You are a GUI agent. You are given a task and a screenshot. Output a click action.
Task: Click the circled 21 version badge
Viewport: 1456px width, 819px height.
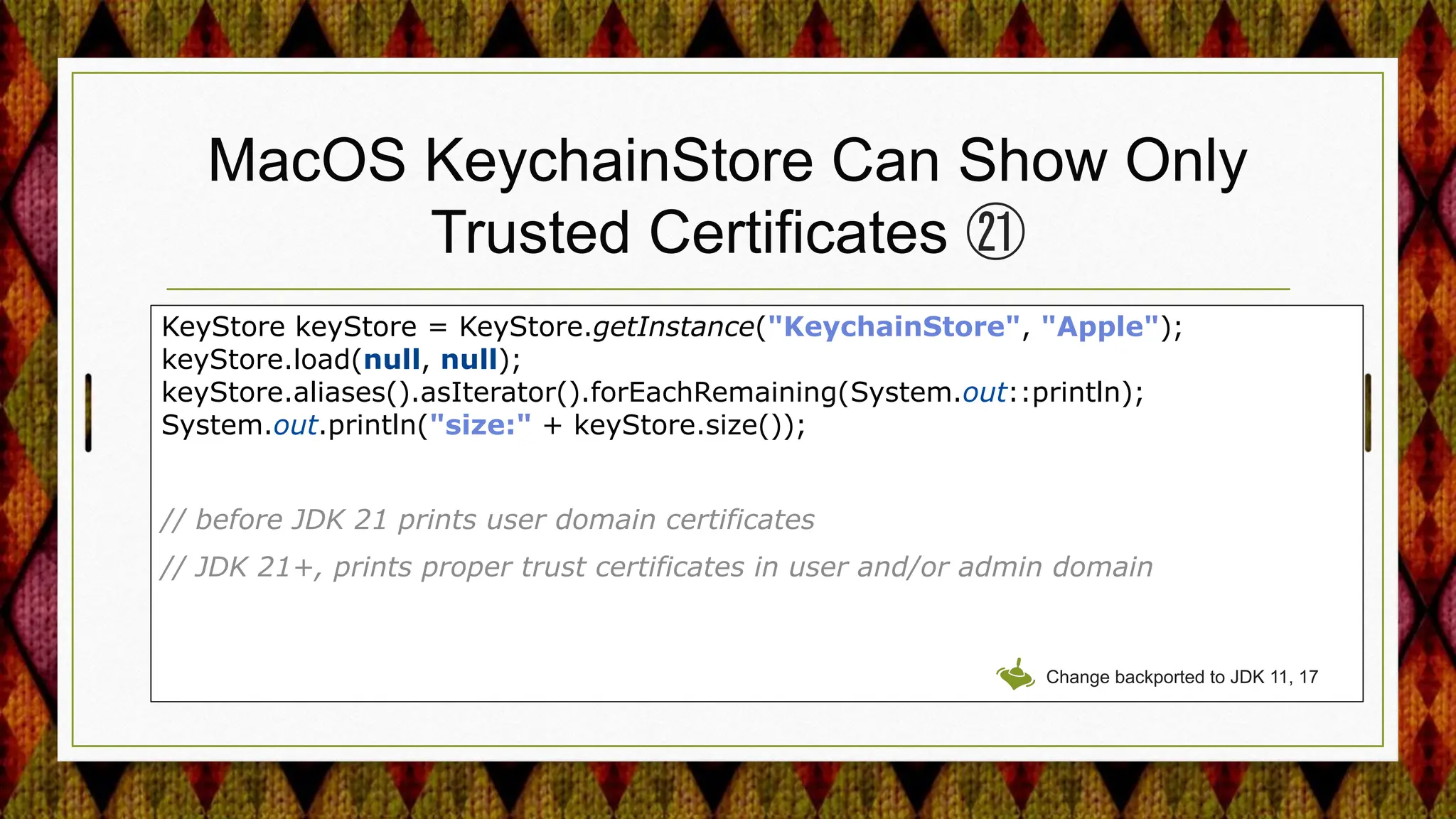(x=995, y=232)
